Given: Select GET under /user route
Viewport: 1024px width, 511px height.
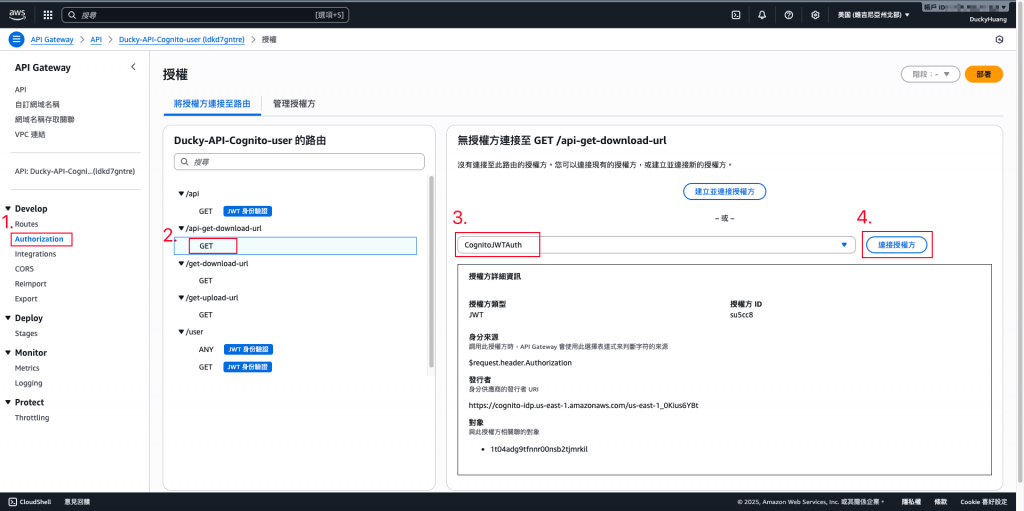Looking at the screenshot, I should [206, 367].
